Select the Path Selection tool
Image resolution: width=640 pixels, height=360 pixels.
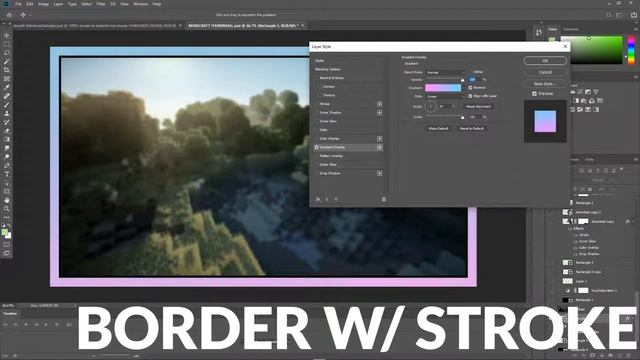pyautogui.click(x=7, y=183)
